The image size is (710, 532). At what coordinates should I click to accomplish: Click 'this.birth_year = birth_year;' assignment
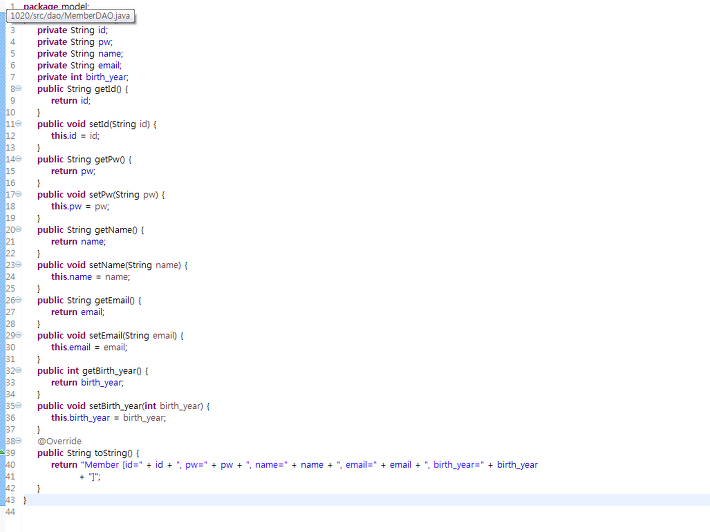point(109,418)
